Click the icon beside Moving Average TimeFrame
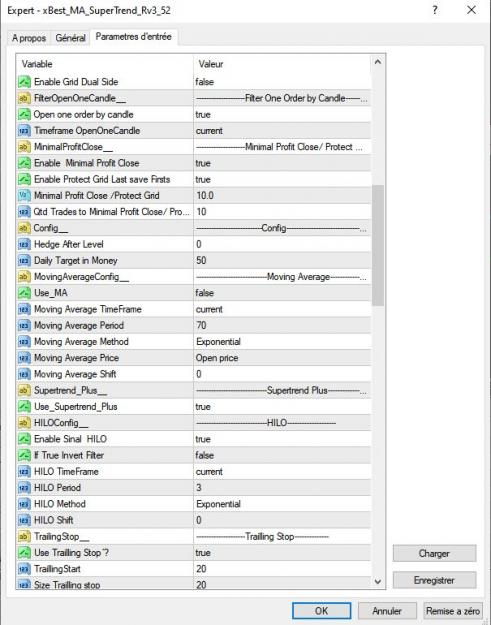The image size is (491, 625). pos(24,309)
